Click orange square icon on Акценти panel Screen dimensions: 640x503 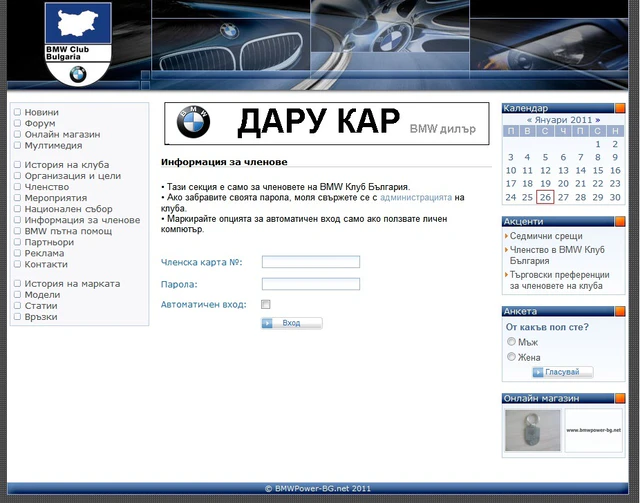[x=620, y=221]
